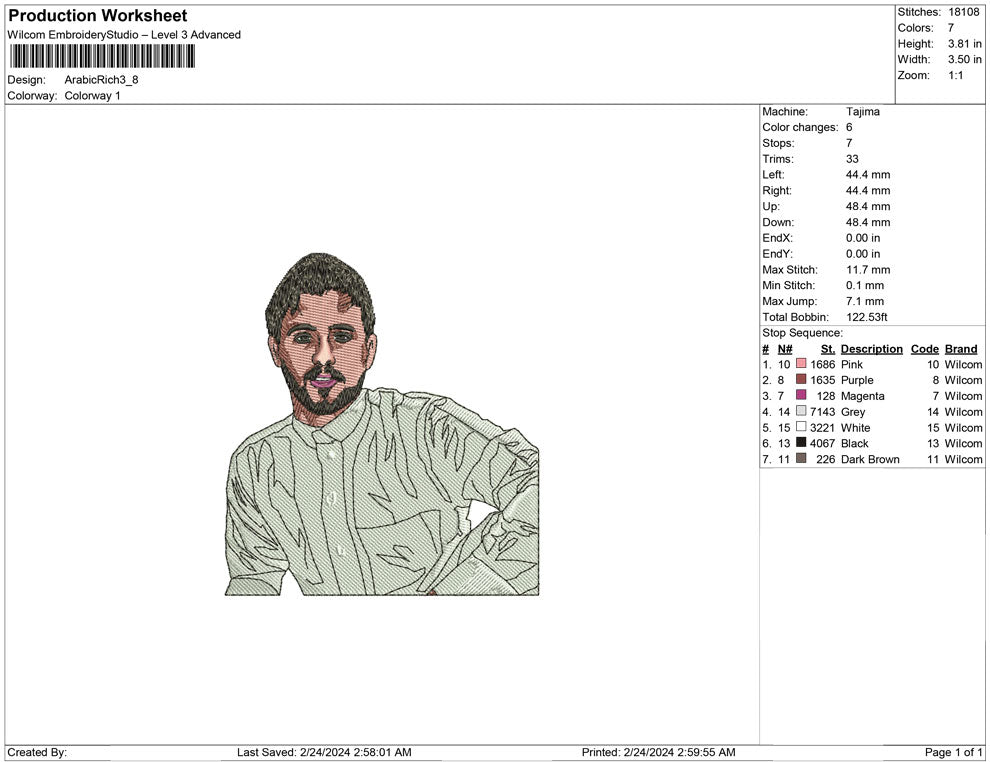
Task: Click the 'Code' column header
Action: [924, 349]
